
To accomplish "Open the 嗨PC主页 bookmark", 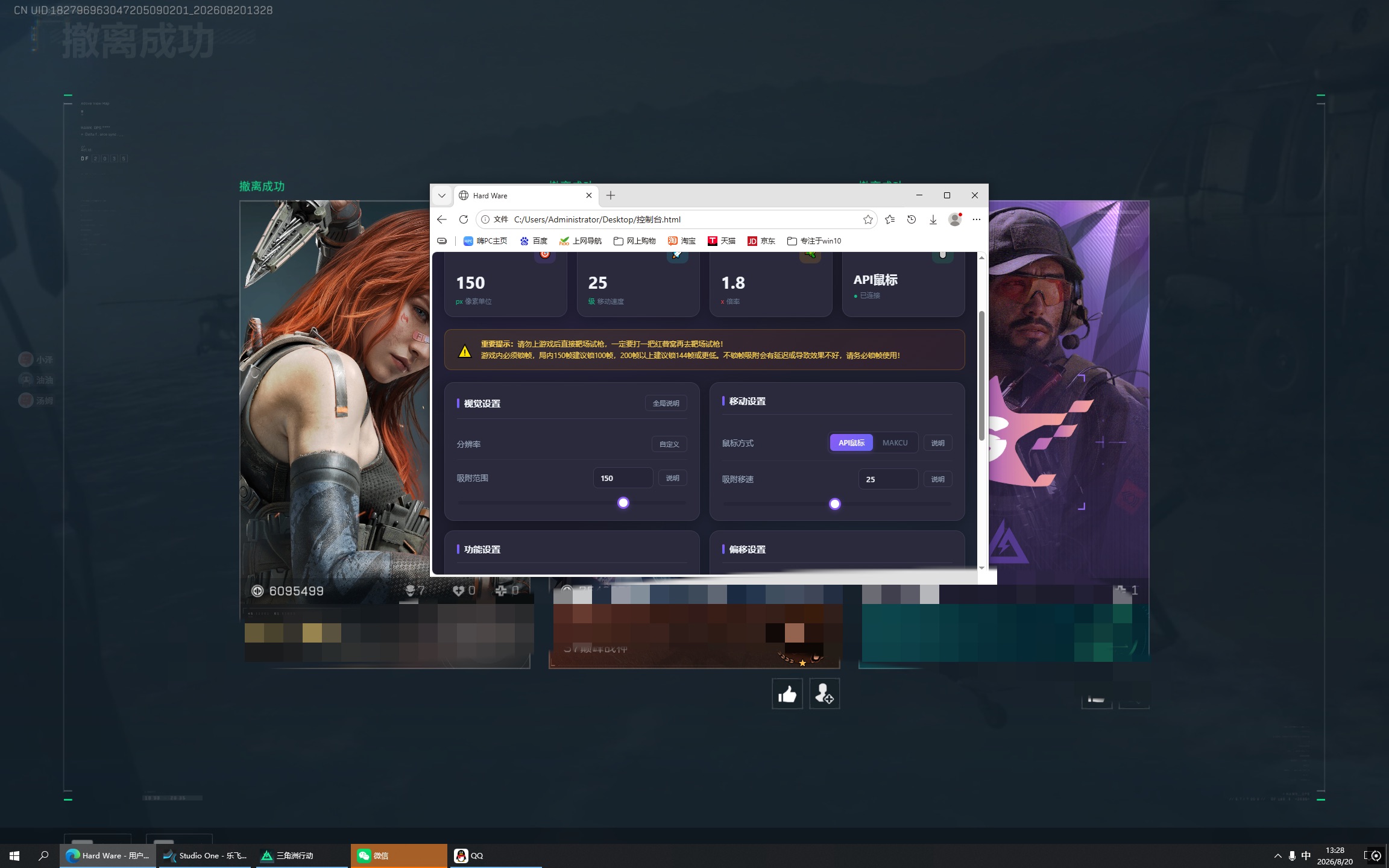I will 485,241.
